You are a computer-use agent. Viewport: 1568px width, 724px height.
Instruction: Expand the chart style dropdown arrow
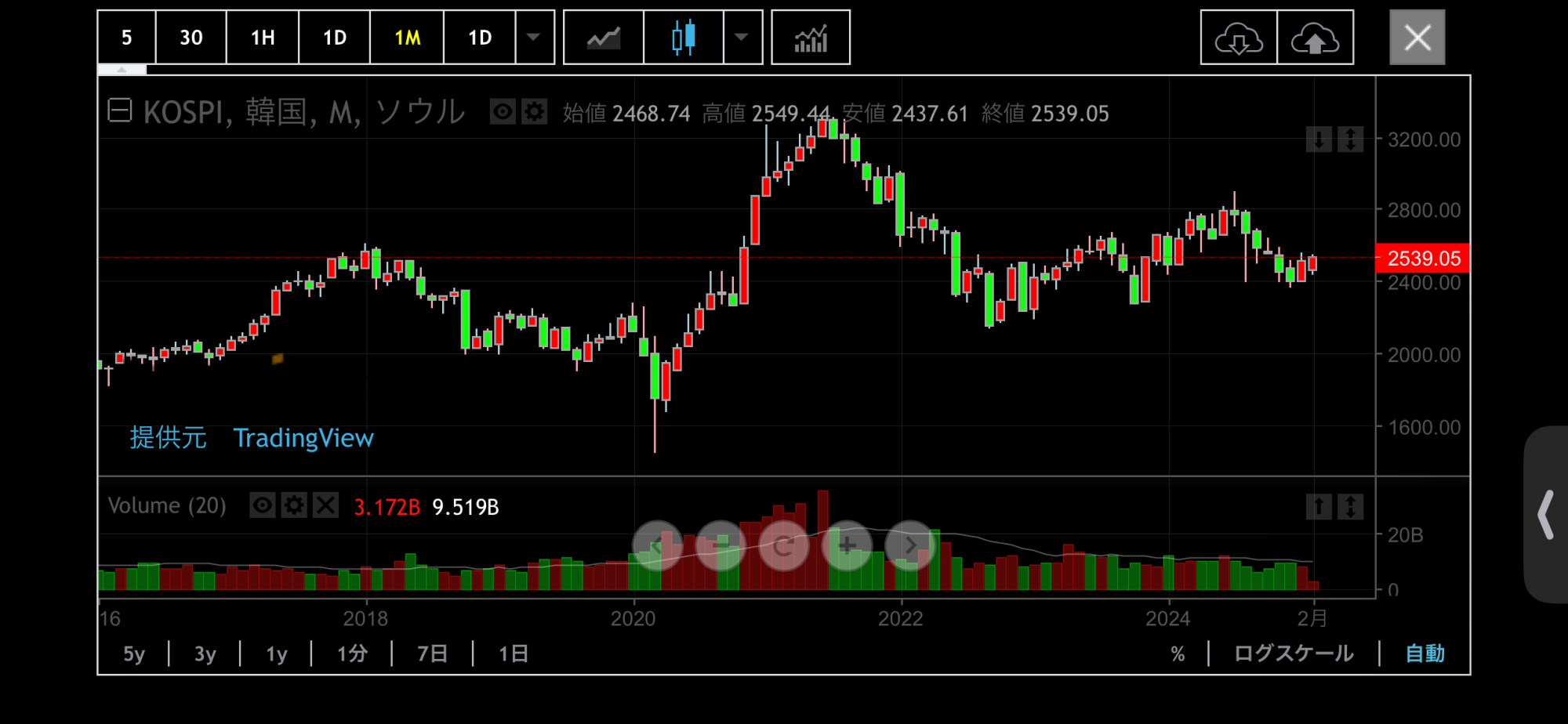[742, 38]
